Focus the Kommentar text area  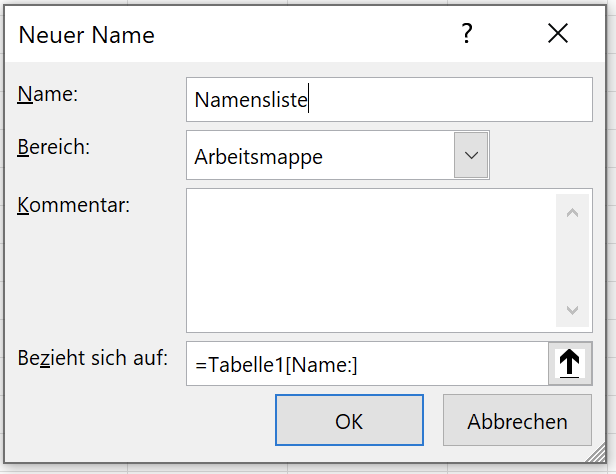click(x=371, y=260)
